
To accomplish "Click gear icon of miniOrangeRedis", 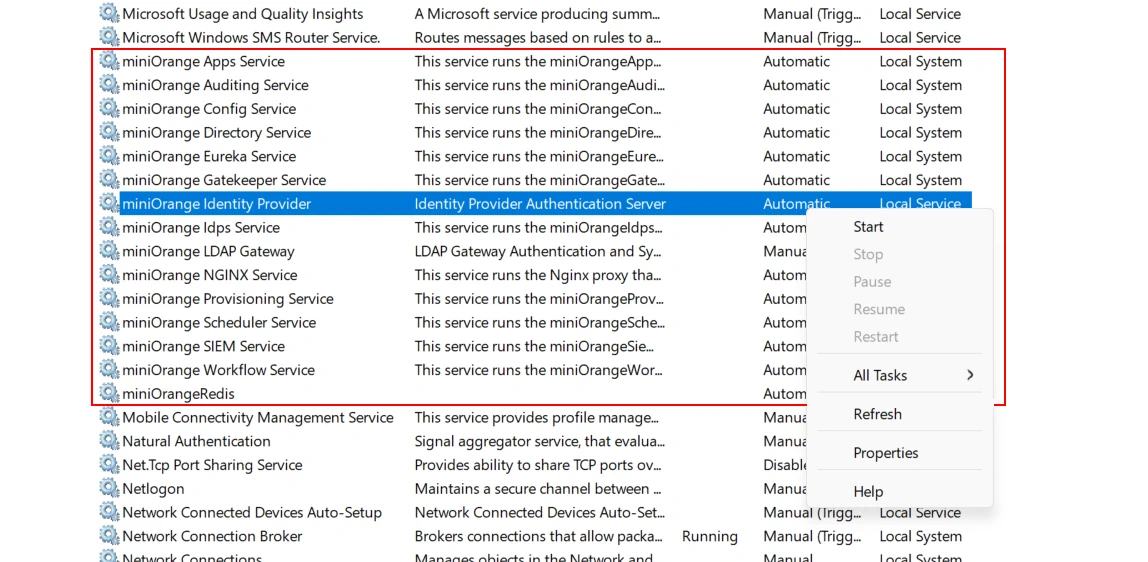I will [109, 393].
